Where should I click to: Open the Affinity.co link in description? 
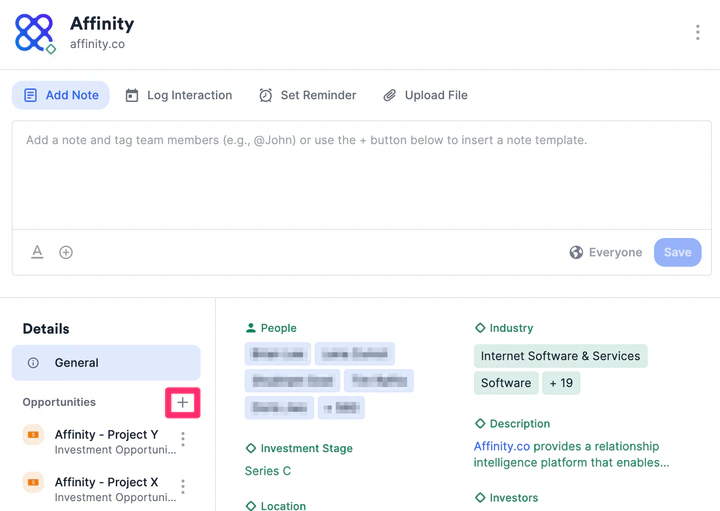pos(502,446)
